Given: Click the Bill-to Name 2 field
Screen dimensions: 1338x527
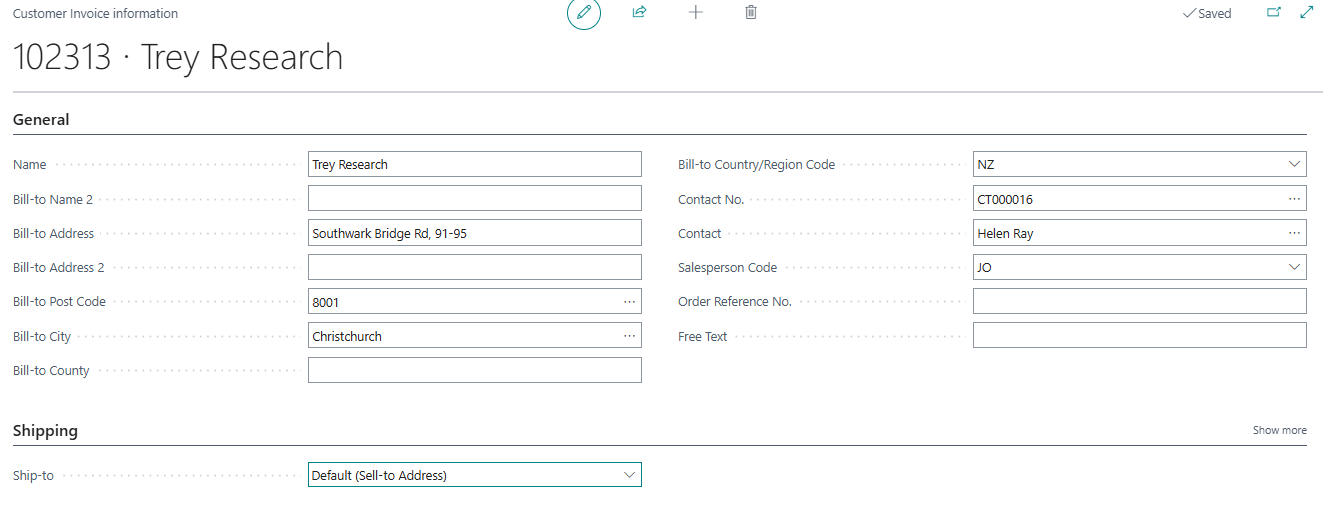Looking at the screenshot, I should (475, 199).
